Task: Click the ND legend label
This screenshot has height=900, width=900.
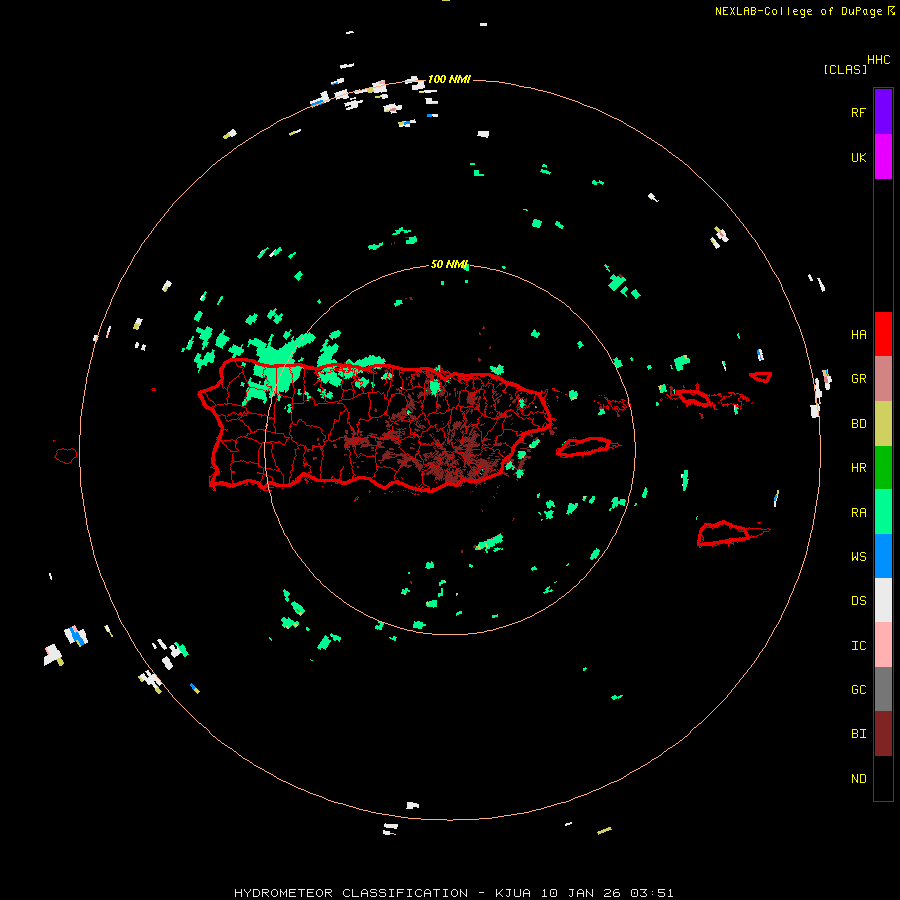Action: click(858, 779)
